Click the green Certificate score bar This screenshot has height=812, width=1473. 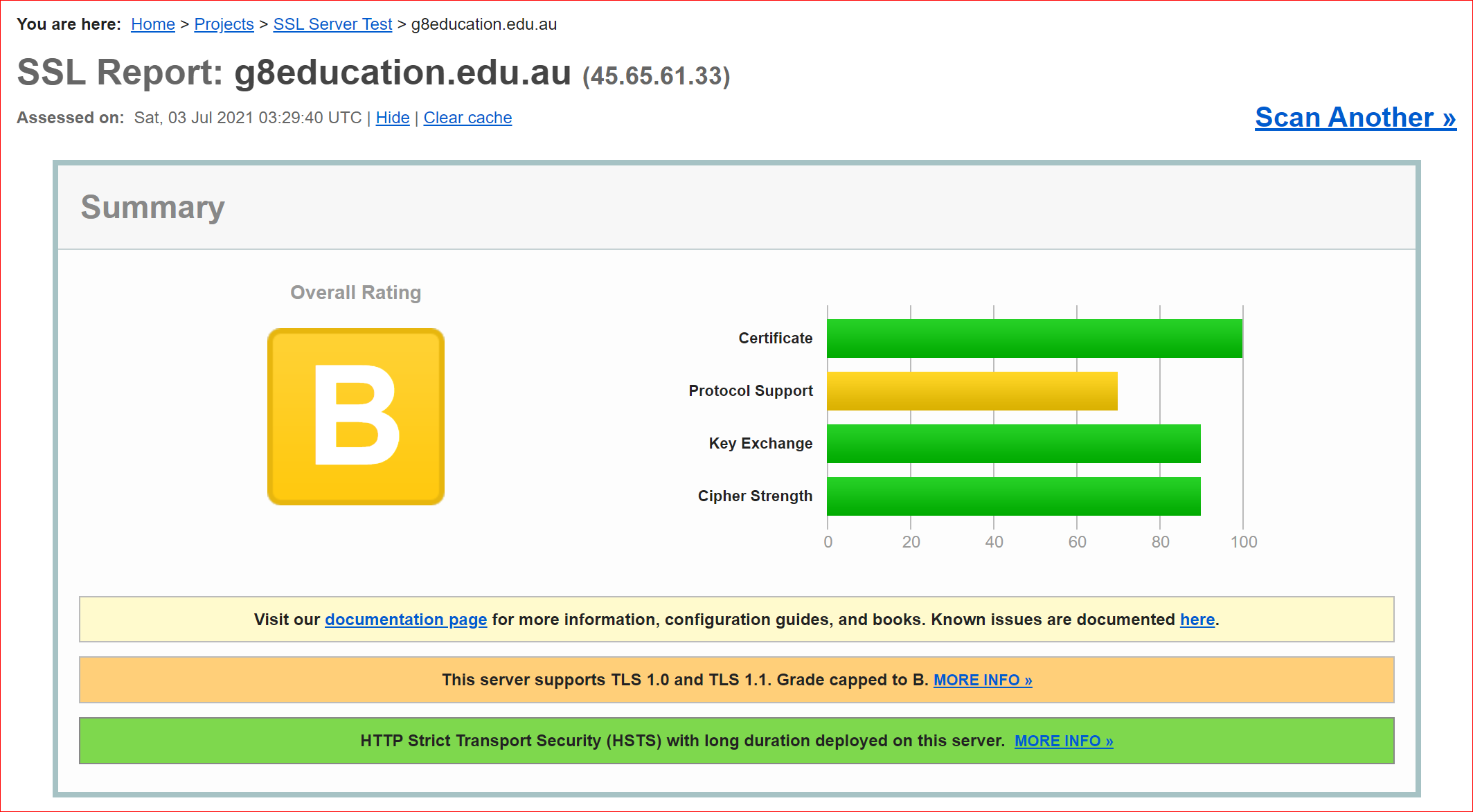click(1035, 339)
